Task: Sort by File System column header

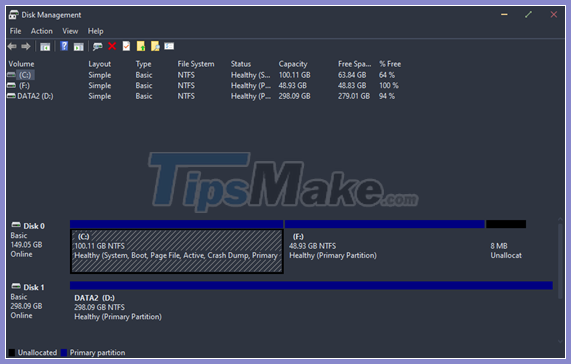Action: tap(196, 64)
